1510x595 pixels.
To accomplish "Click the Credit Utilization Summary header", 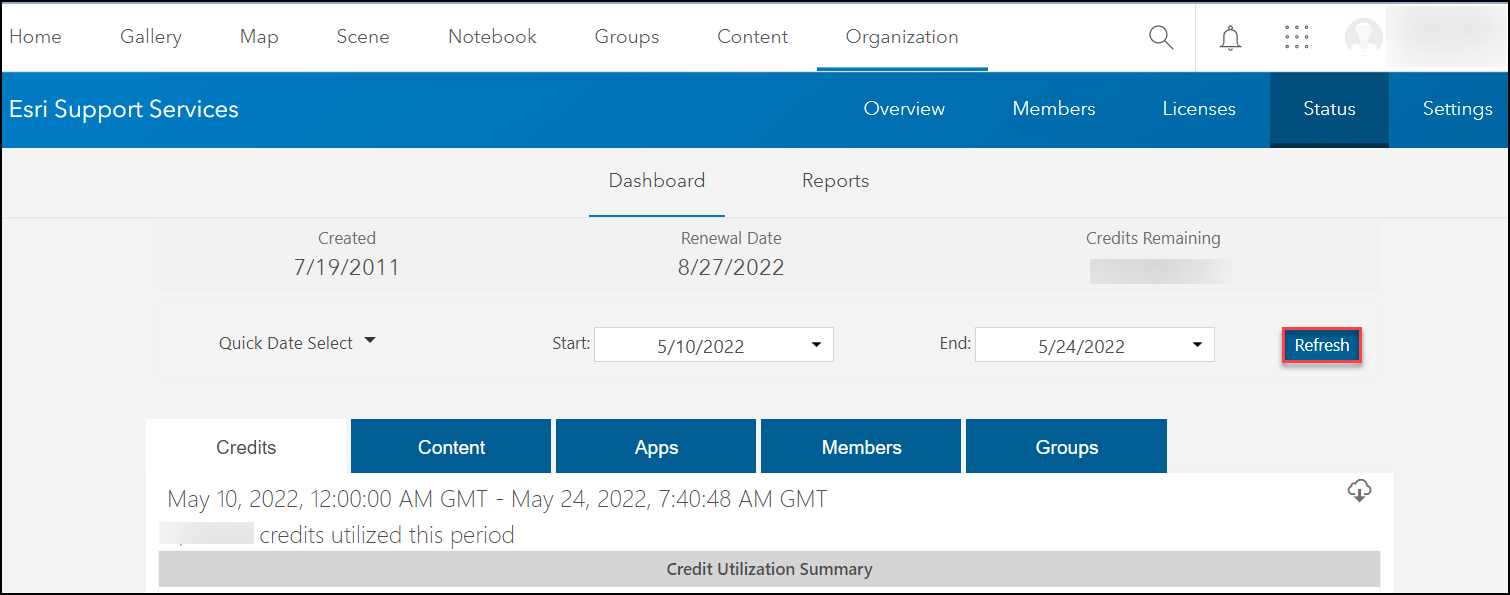I will 769,569.
